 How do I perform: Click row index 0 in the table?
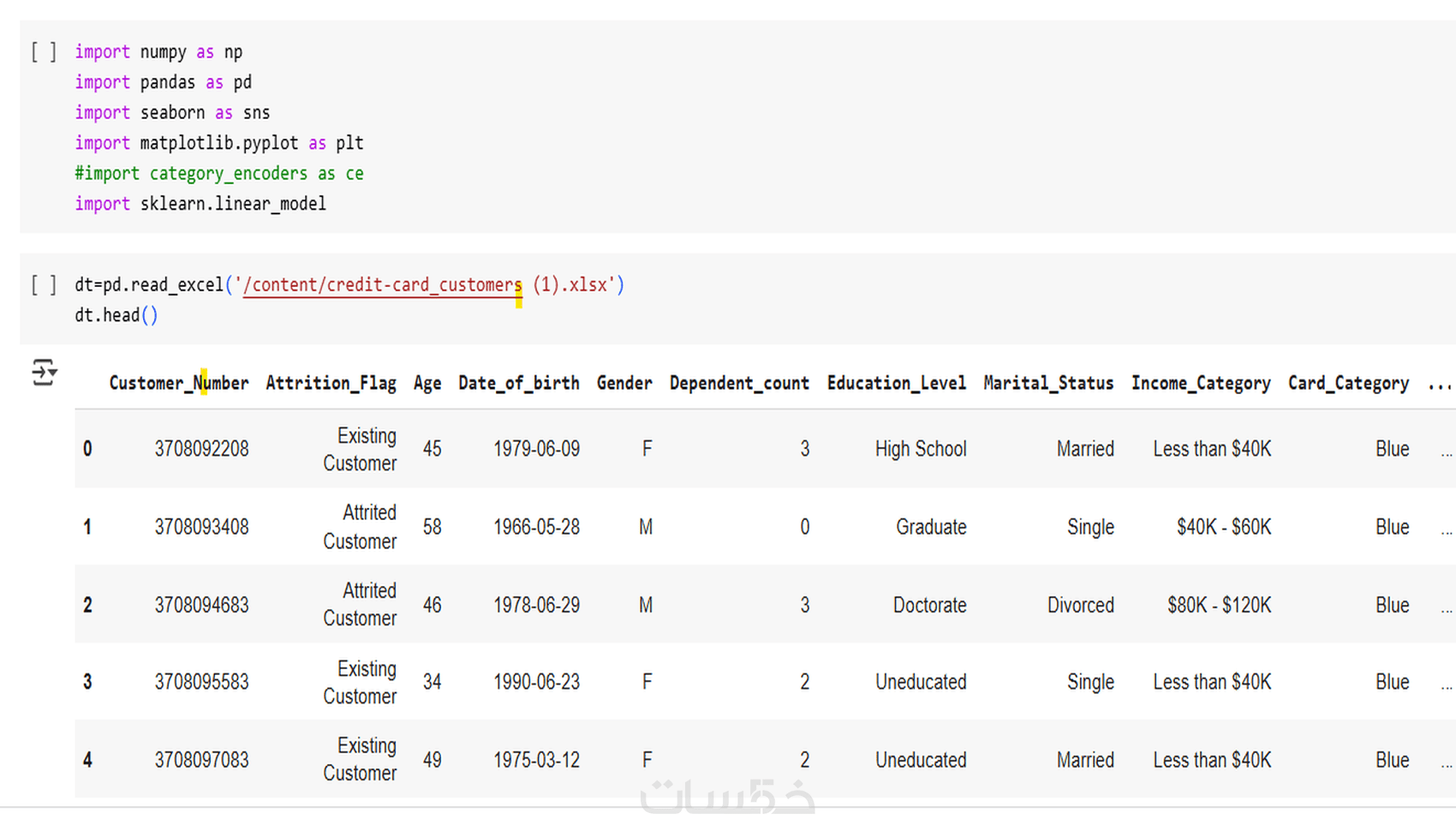coord(87,449)
